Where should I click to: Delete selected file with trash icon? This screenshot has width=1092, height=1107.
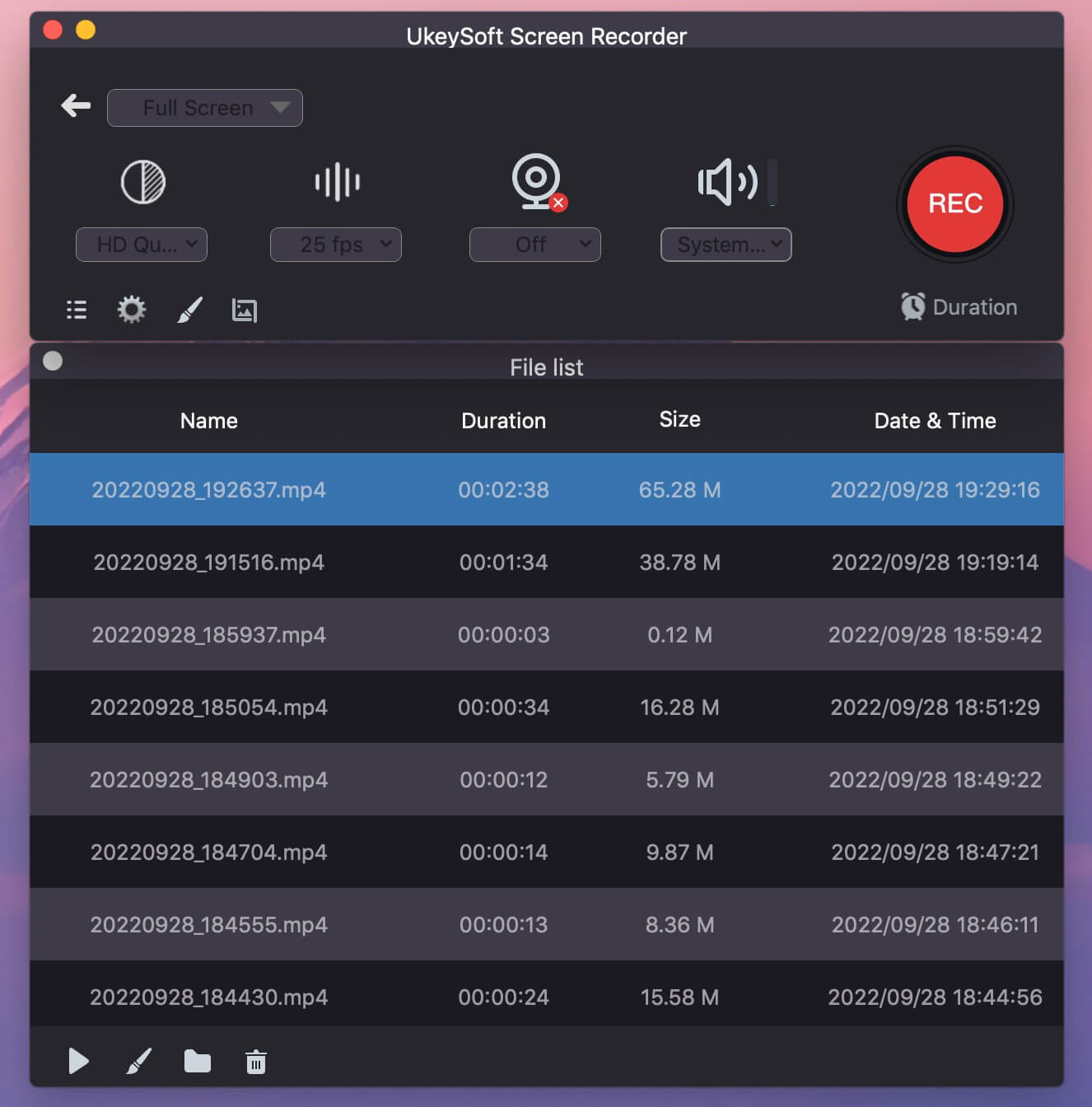tap(256, 1062)
